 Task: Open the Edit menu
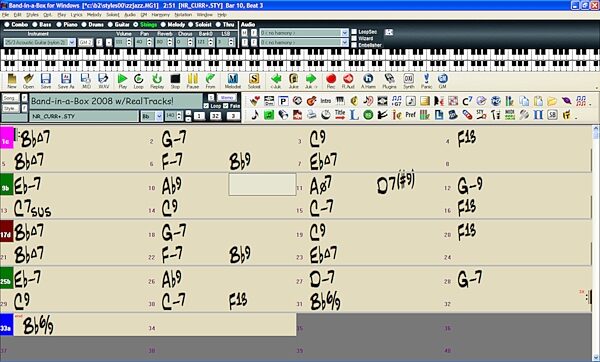point(18,15)
